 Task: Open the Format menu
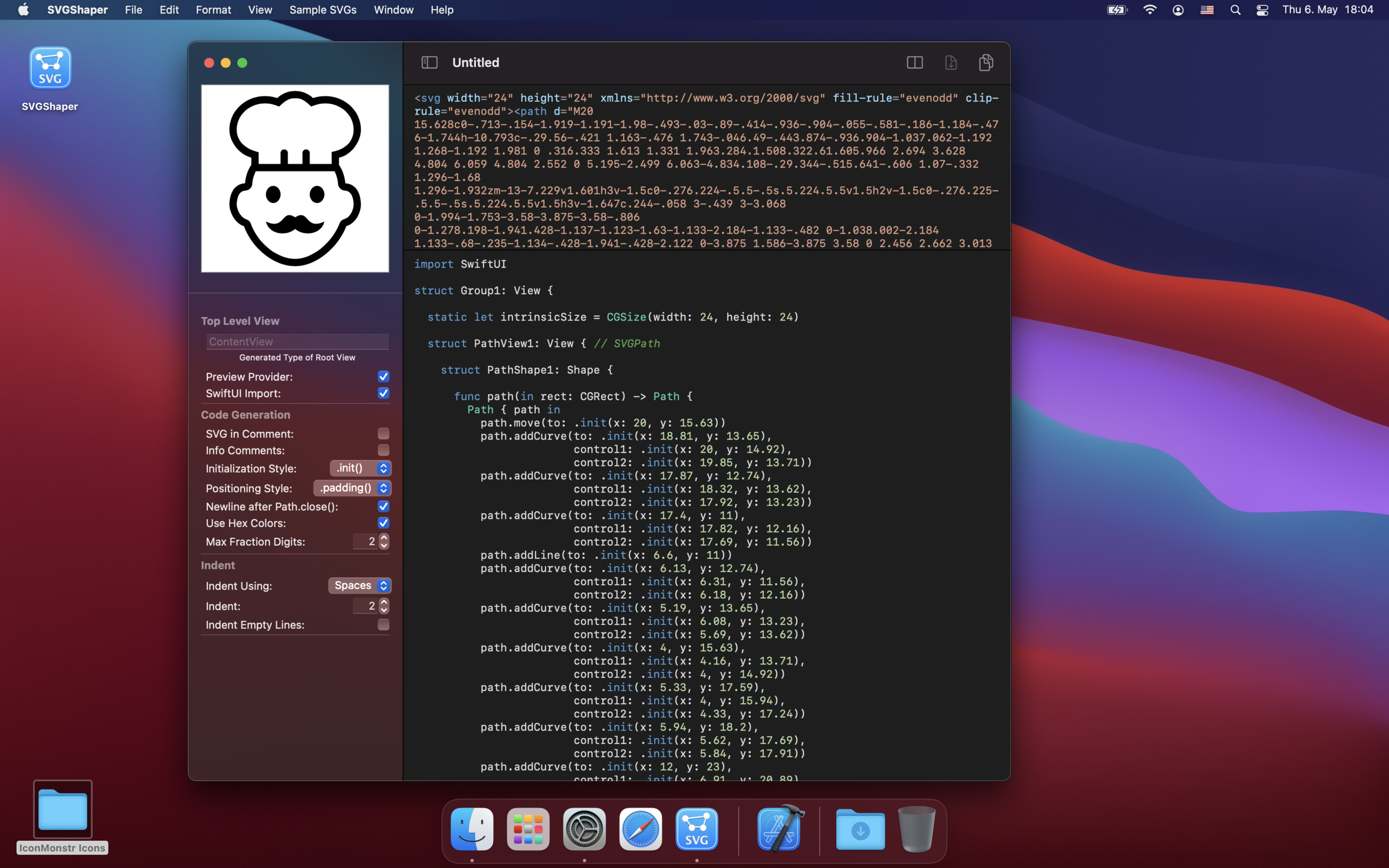pos(213,10)
